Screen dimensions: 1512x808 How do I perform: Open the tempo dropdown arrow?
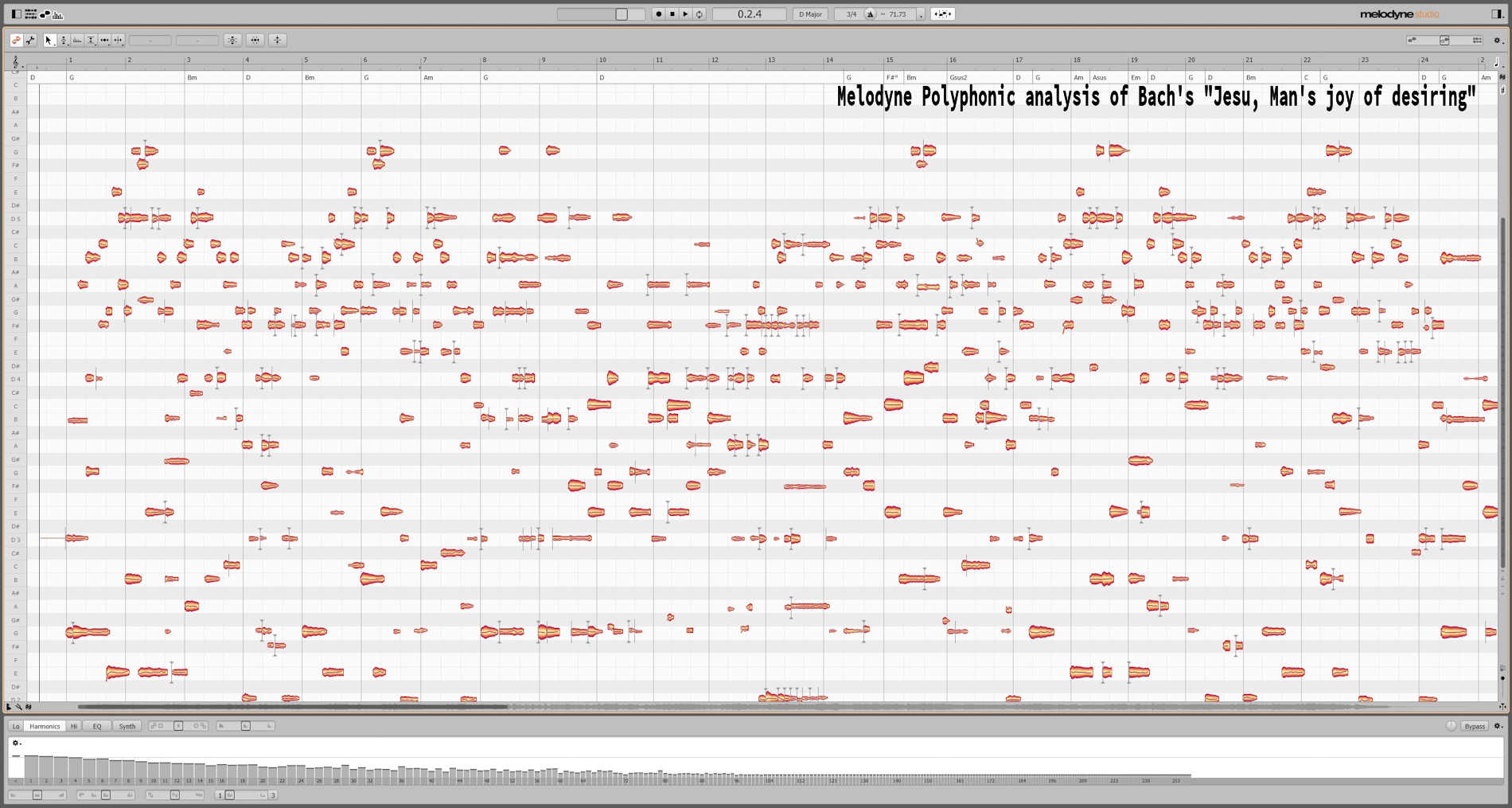(921, 14)
